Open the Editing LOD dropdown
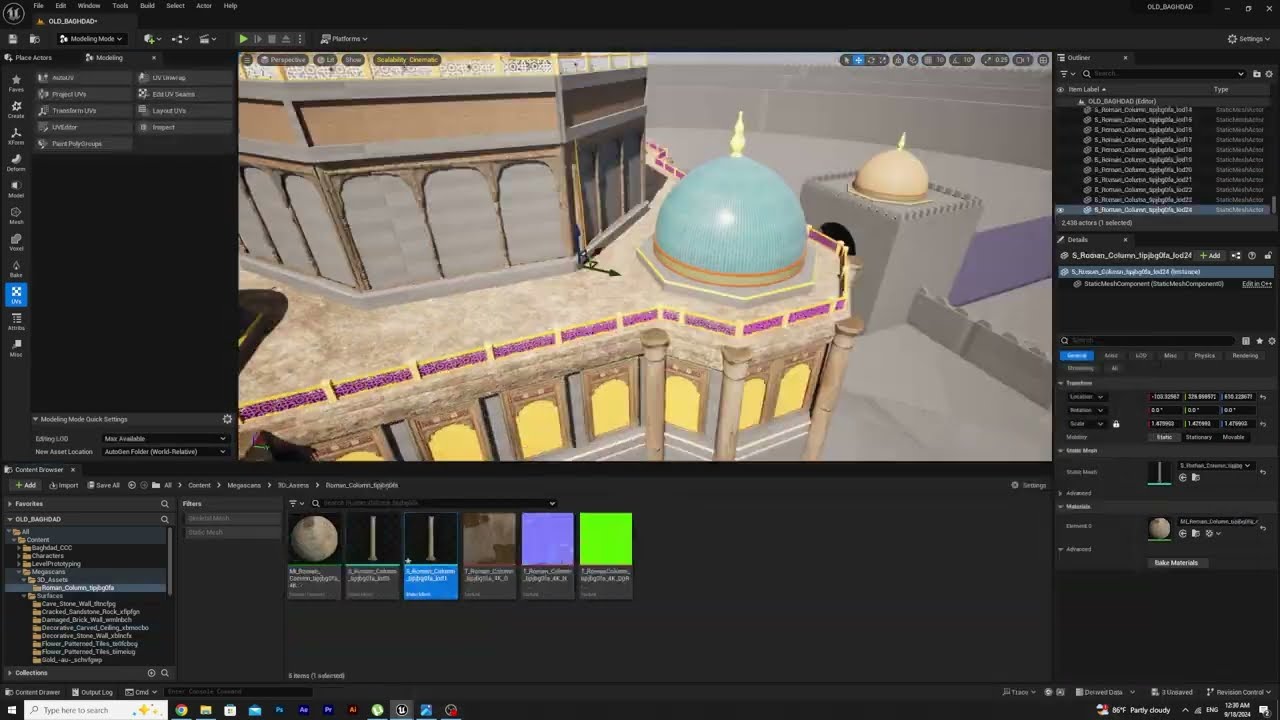 point(165,438)
